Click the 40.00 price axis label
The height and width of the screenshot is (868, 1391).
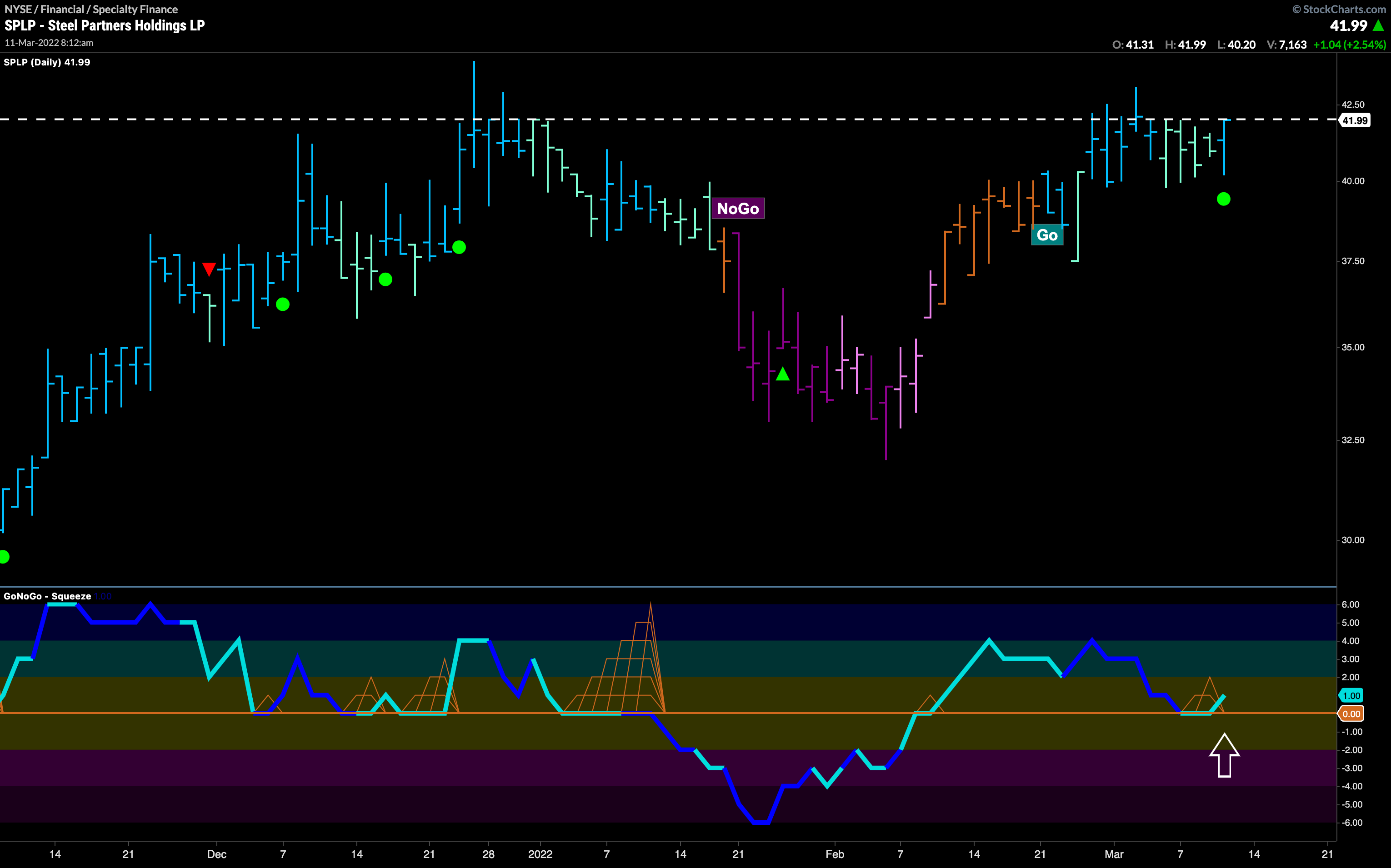coord(1352,181)
